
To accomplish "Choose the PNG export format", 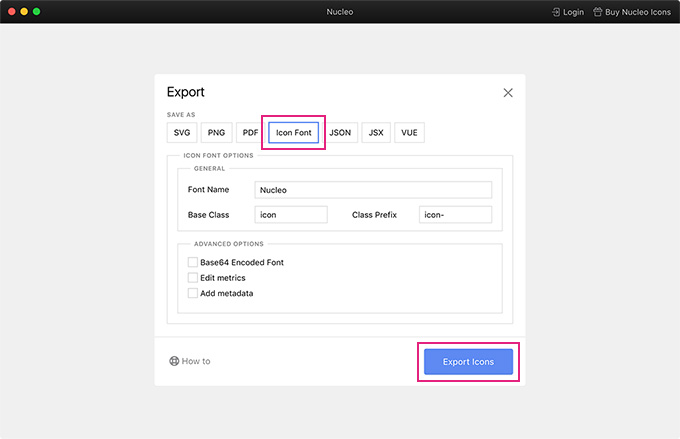I will [216, 132].
